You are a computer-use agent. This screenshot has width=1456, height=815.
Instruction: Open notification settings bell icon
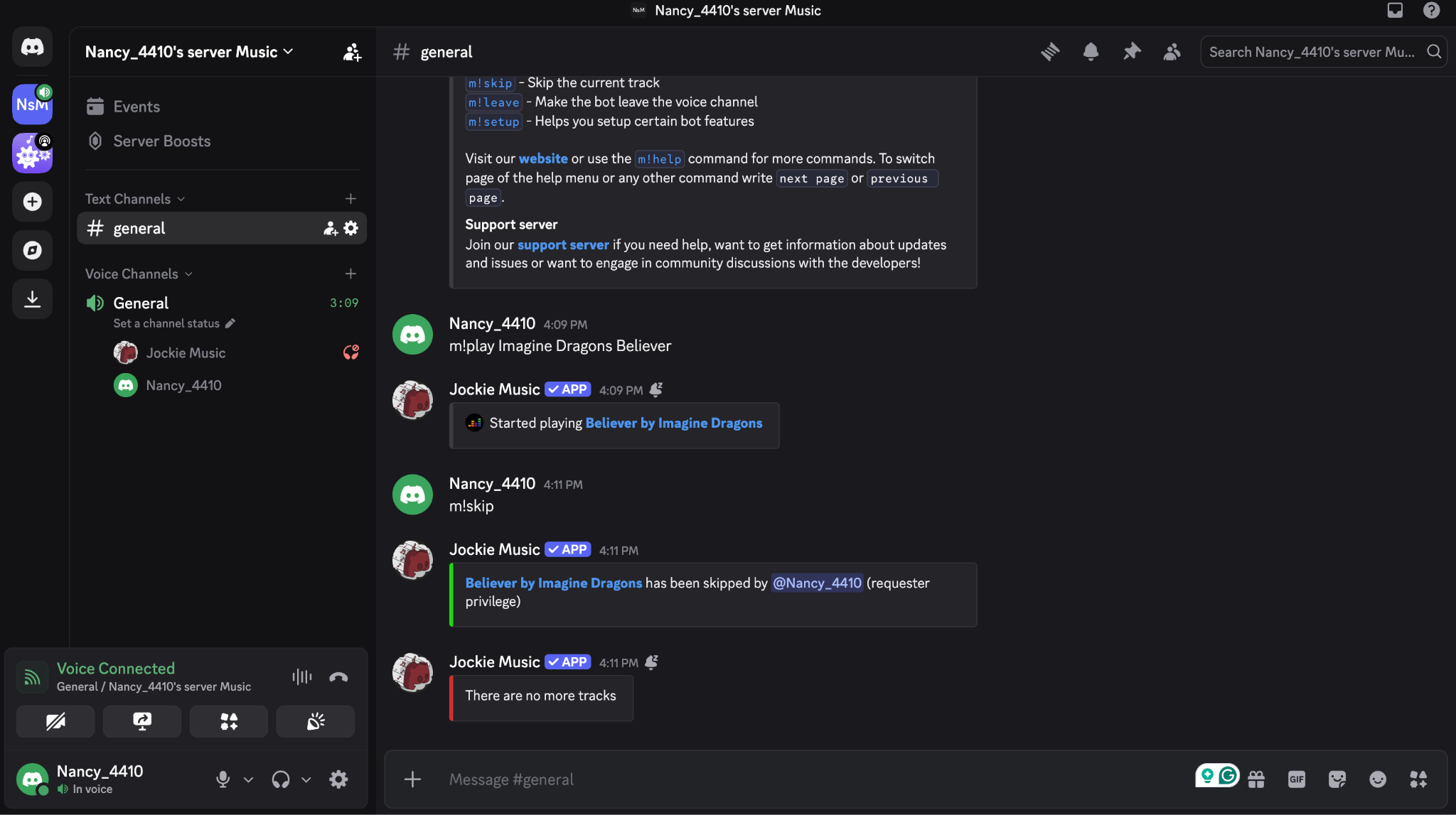coord(1091,52)
